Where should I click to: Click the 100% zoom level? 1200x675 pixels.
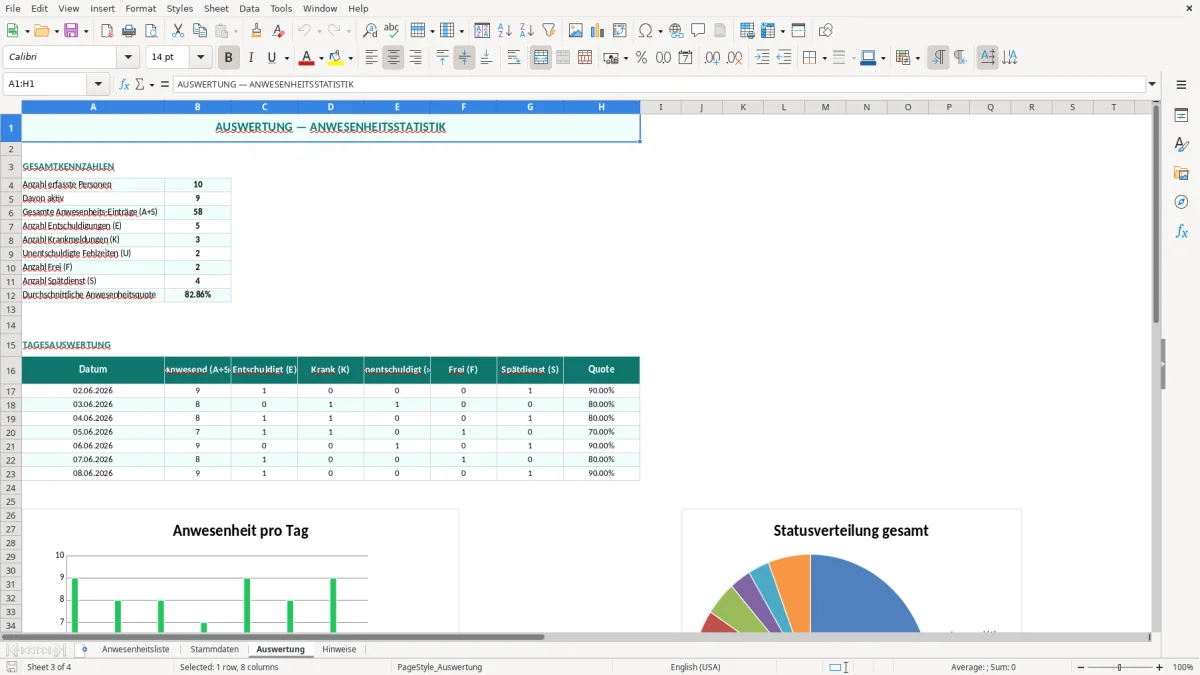click(x=1183, y=667)
